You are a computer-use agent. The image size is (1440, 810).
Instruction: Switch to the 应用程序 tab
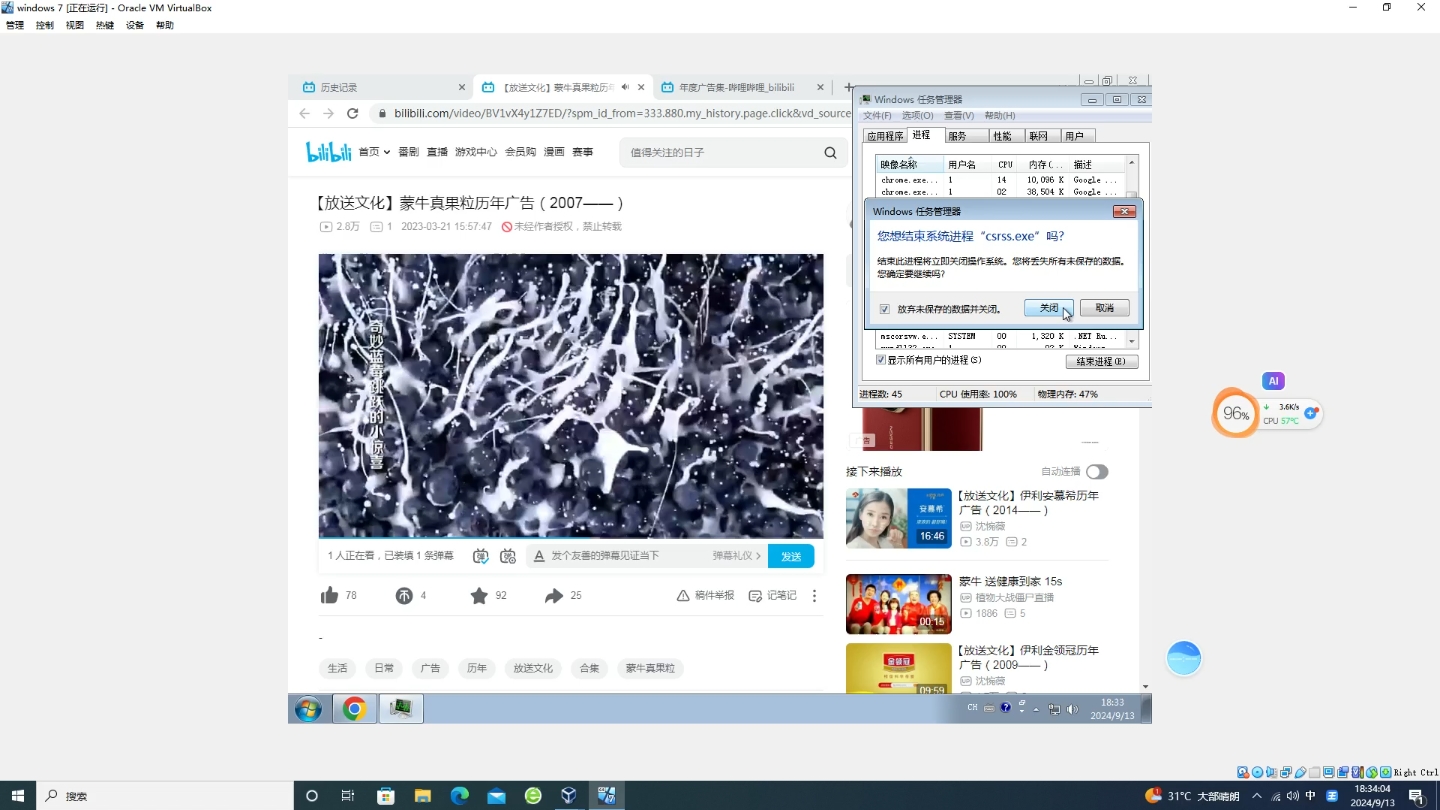click(885, 136)
